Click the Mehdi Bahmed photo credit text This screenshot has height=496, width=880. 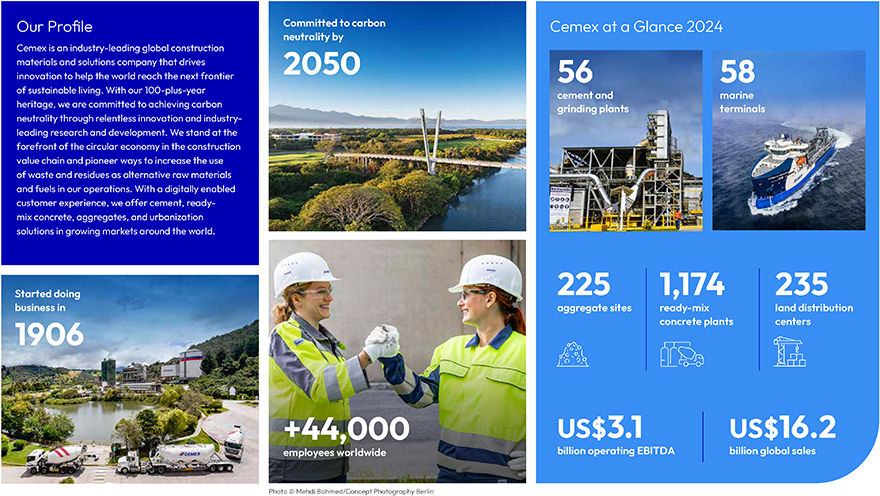[x=349, y=490]
